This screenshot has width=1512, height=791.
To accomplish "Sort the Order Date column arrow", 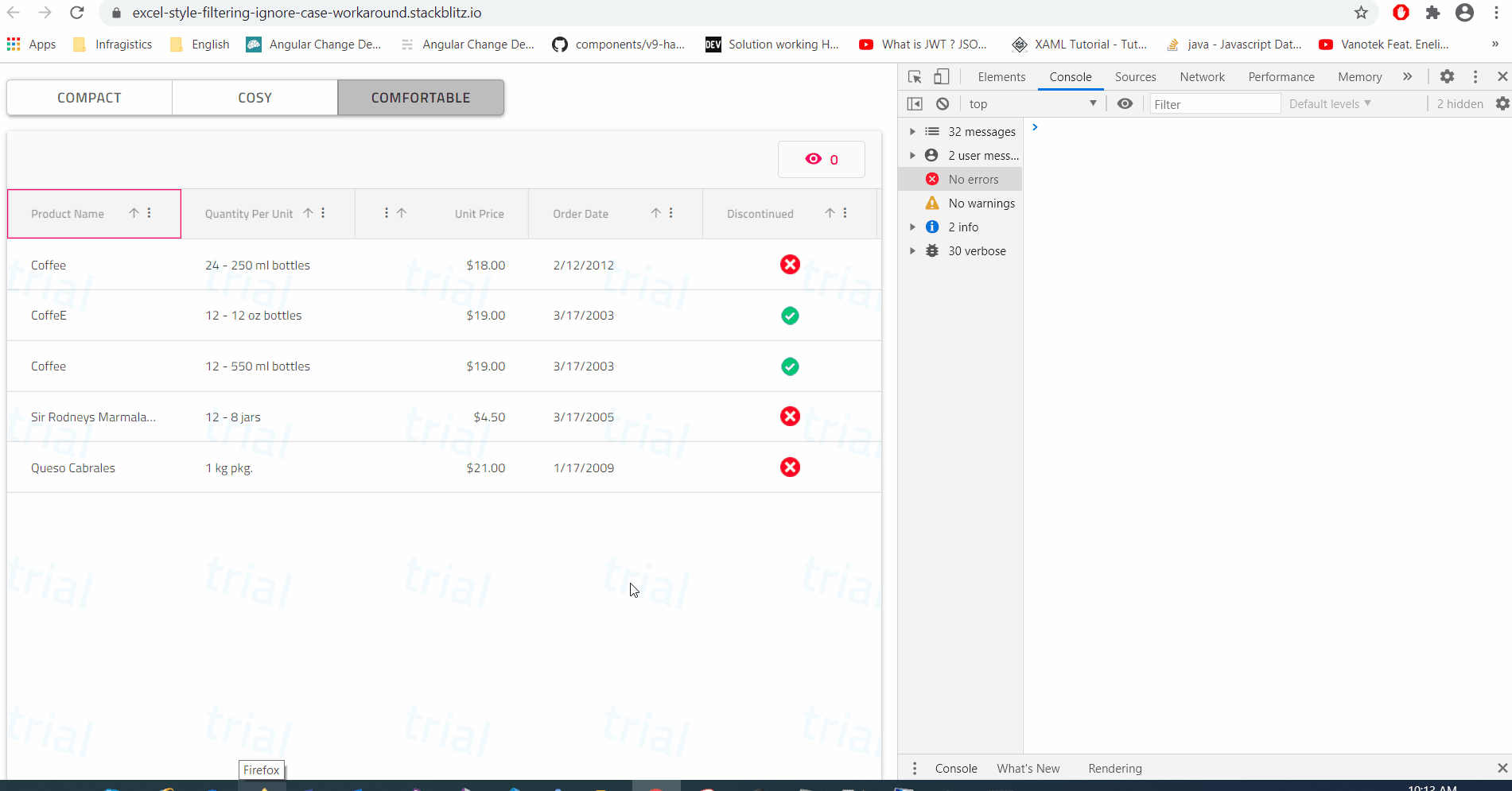I will pos(656,213).
